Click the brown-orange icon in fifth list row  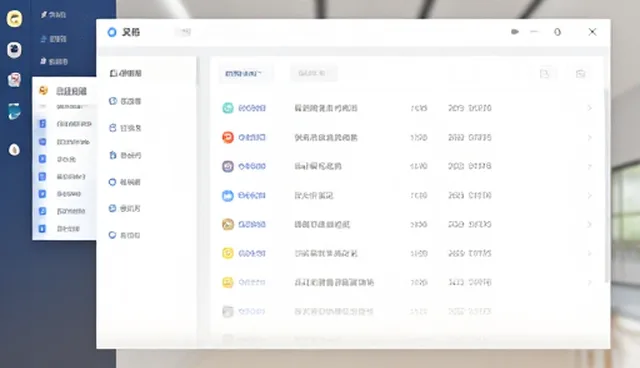(x=228, y=224)
